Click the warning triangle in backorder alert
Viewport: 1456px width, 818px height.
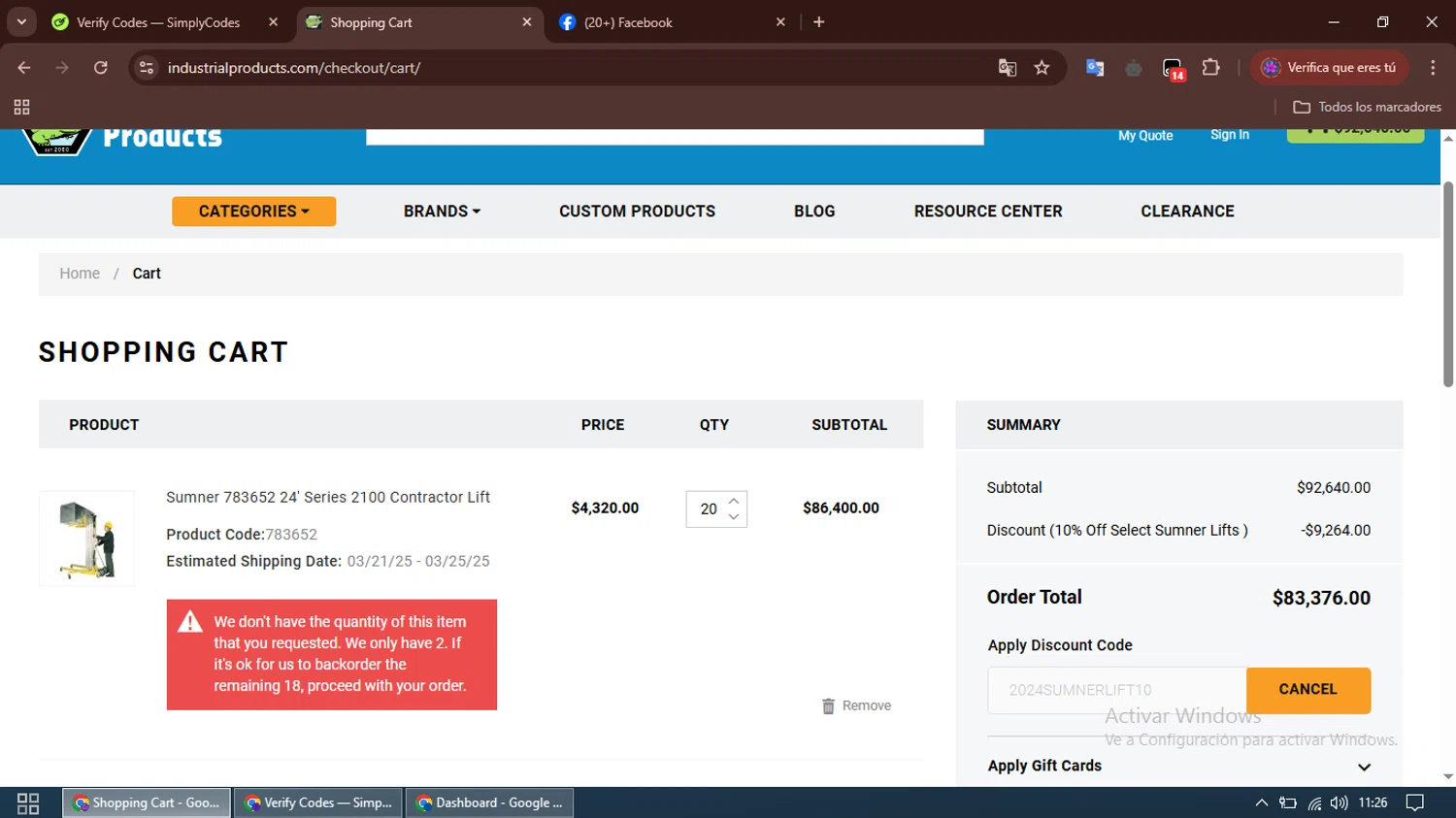click(x=190, y=622)
